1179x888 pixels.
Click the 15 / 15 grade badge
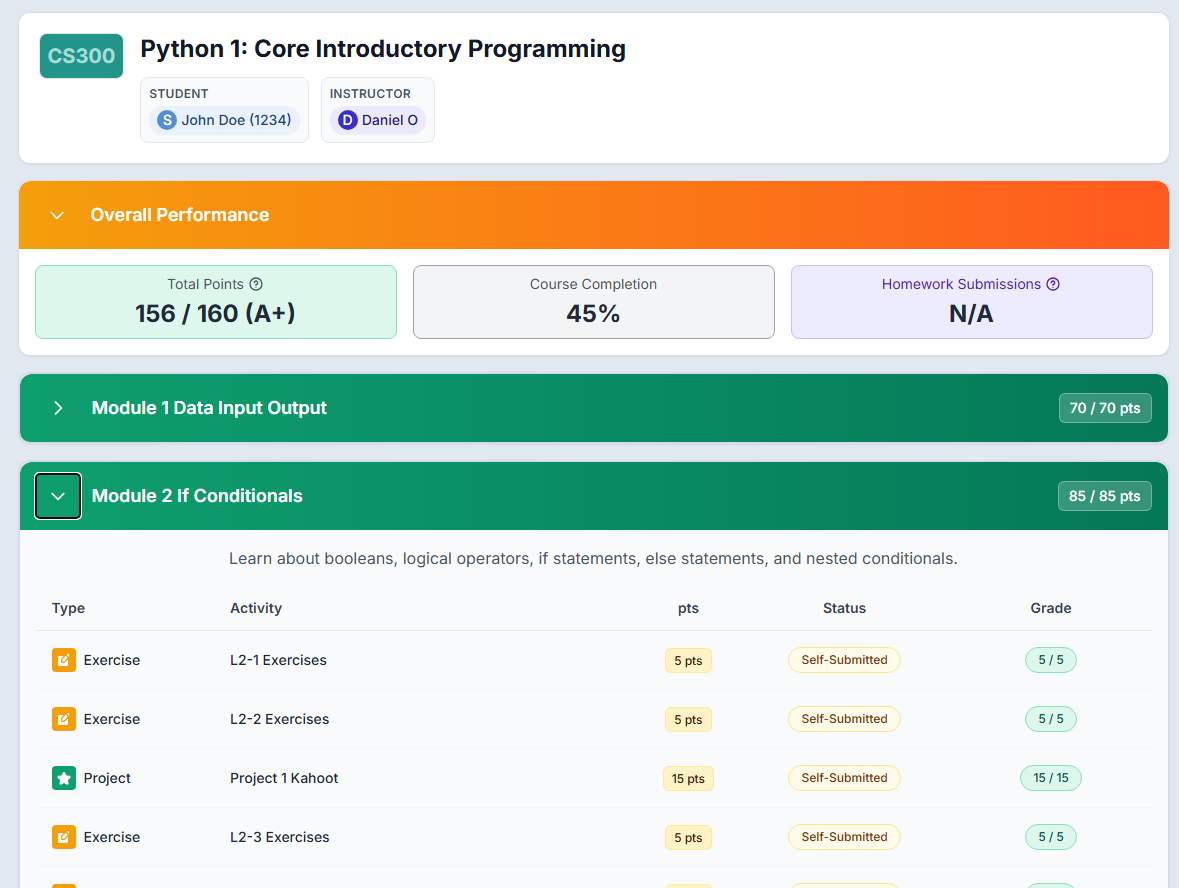1050,778
